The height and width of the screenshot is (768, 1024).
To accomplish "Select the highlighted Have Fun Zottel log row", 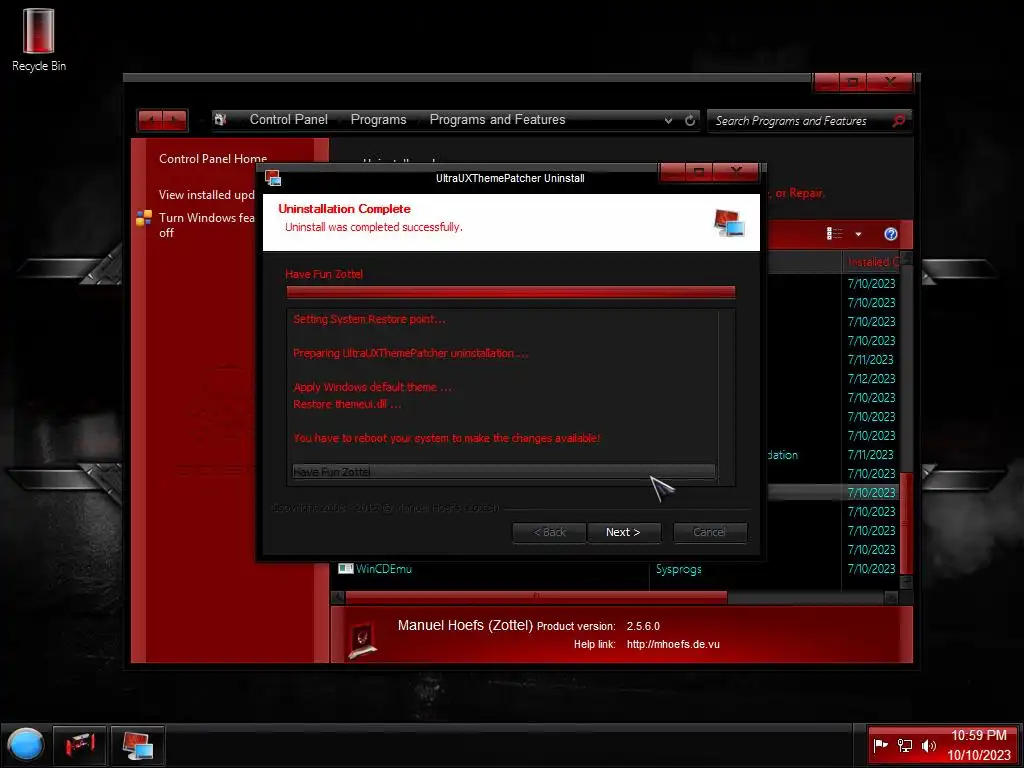I will 503,472.
